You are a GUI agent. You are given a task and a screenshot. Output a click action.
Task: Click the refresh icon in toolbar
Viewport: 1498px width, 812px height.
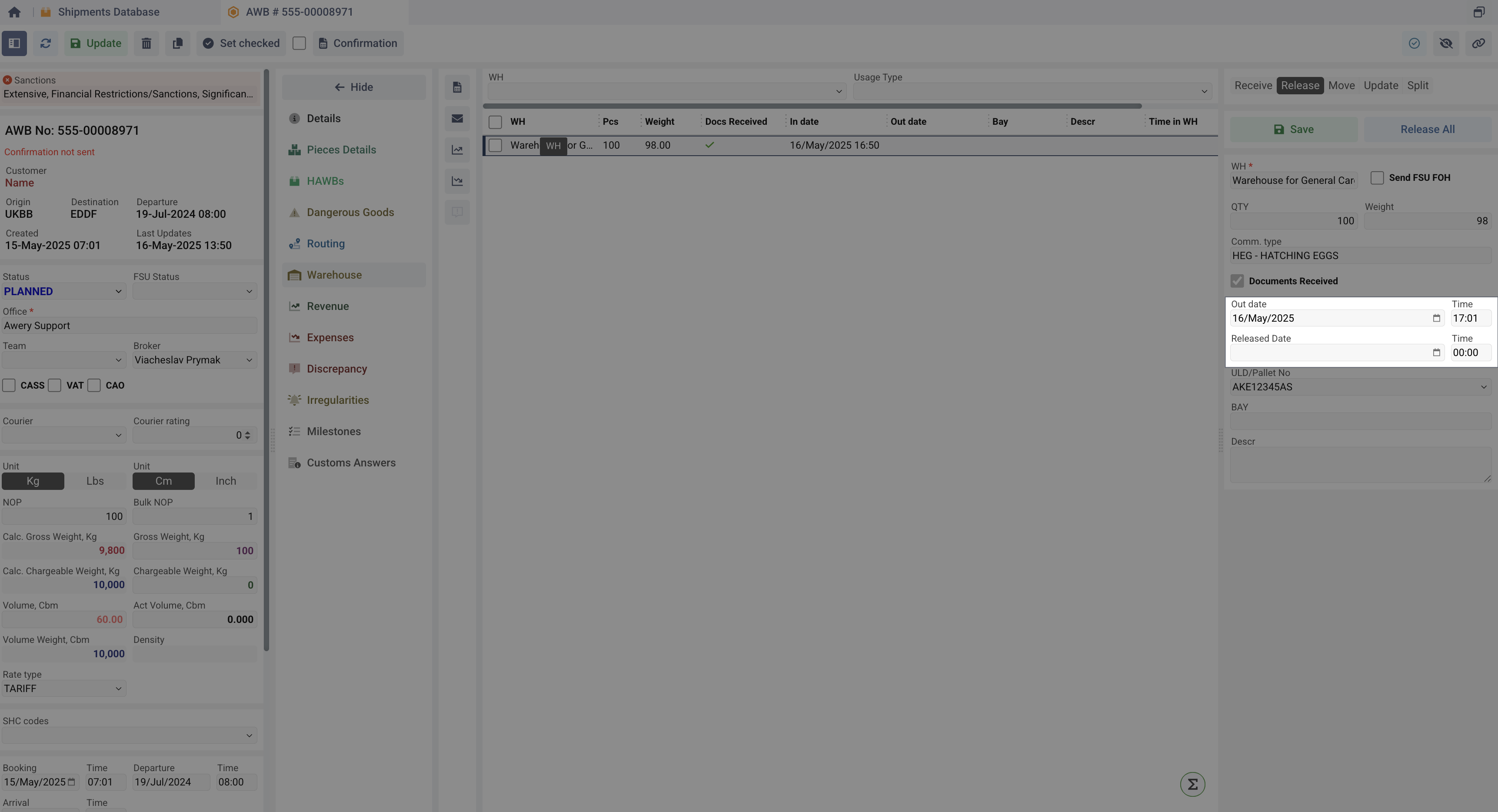click(45, 43)
